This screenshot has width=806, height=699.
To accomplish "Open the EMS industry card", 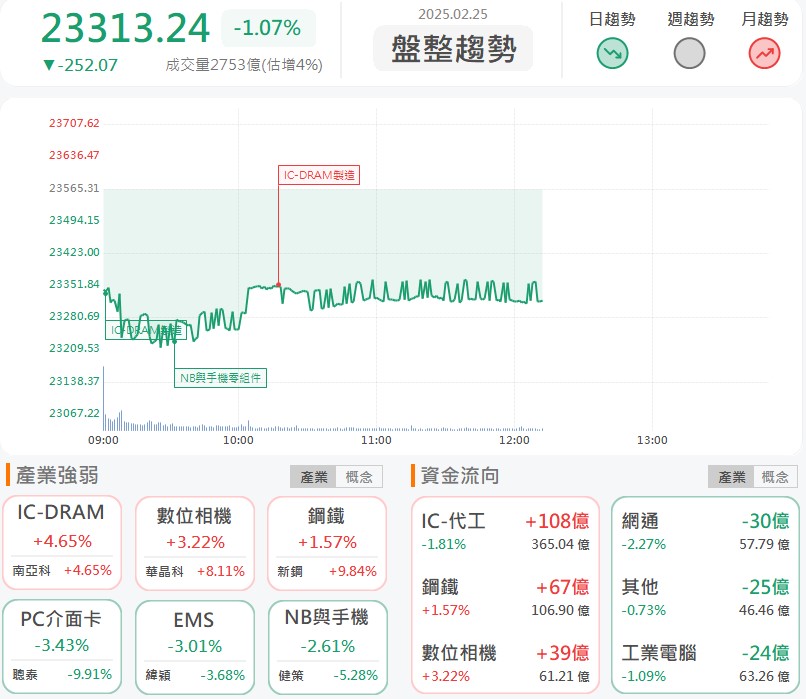I will [194, 645].
